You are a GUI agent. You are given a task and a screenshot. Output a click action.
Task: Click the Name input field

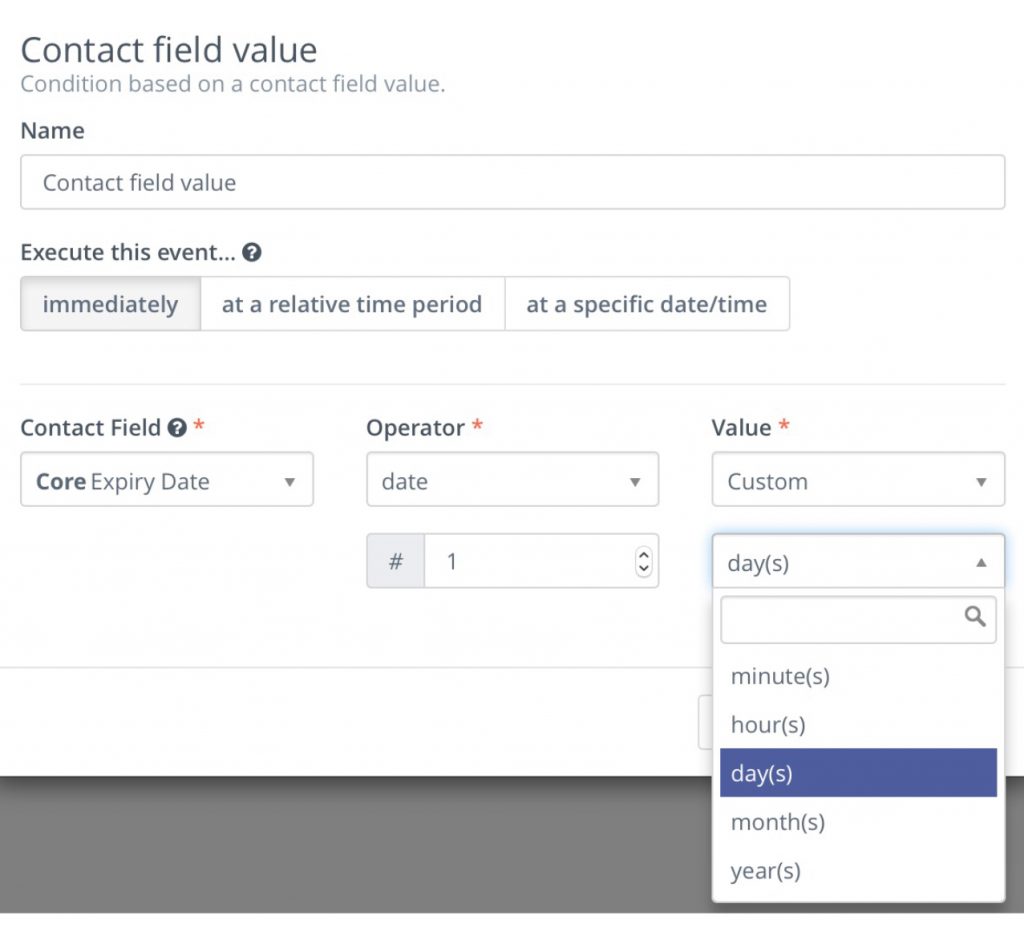[x=513, y=182]
